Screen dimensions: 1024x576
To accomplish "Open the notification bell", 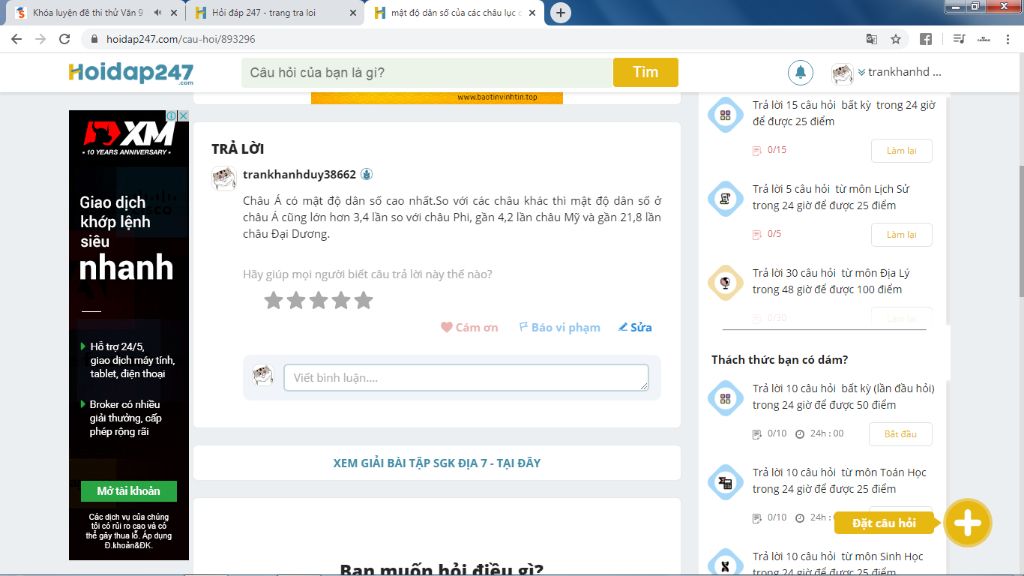I will (x=800, y=72).
